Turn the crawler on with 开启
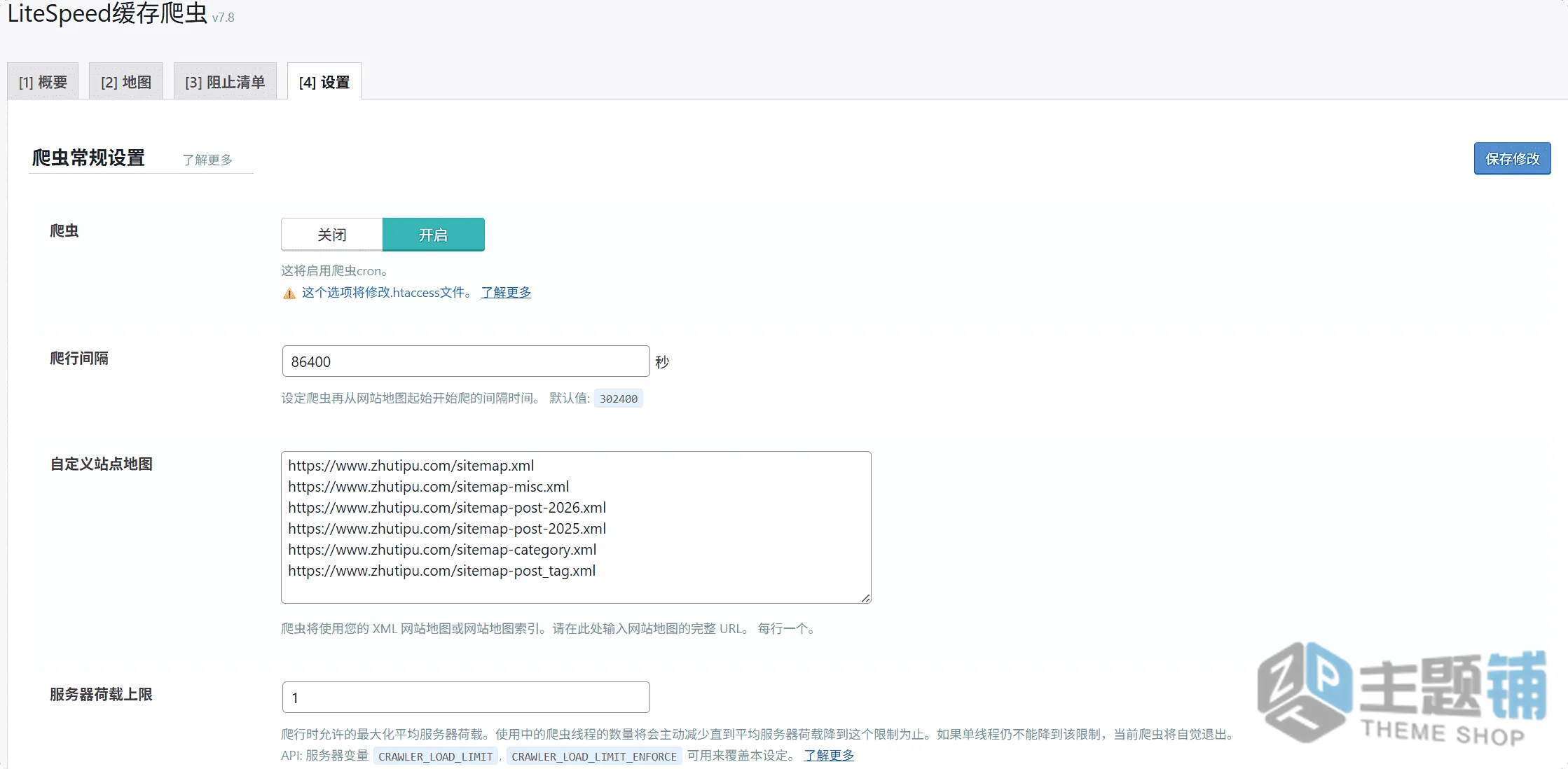The image size is (1568, 769). (x=433, y=235)
